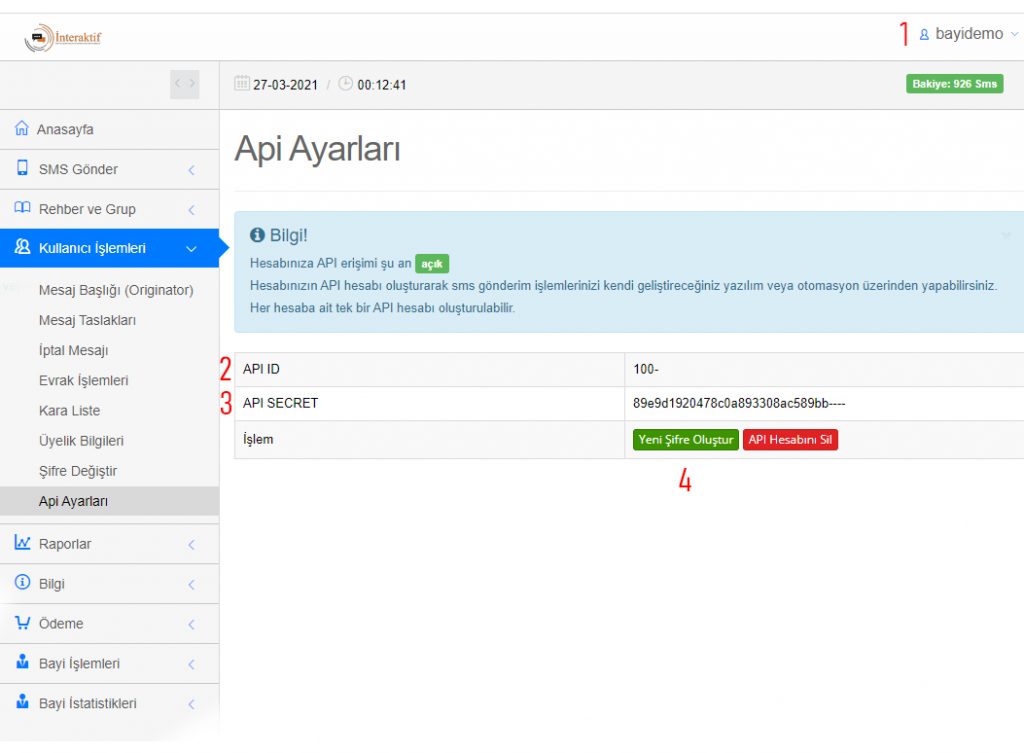This screenshot has height=753, width=1024.
Task: Click the Bilgi info circle icon
Action: [x=22, y=583]
